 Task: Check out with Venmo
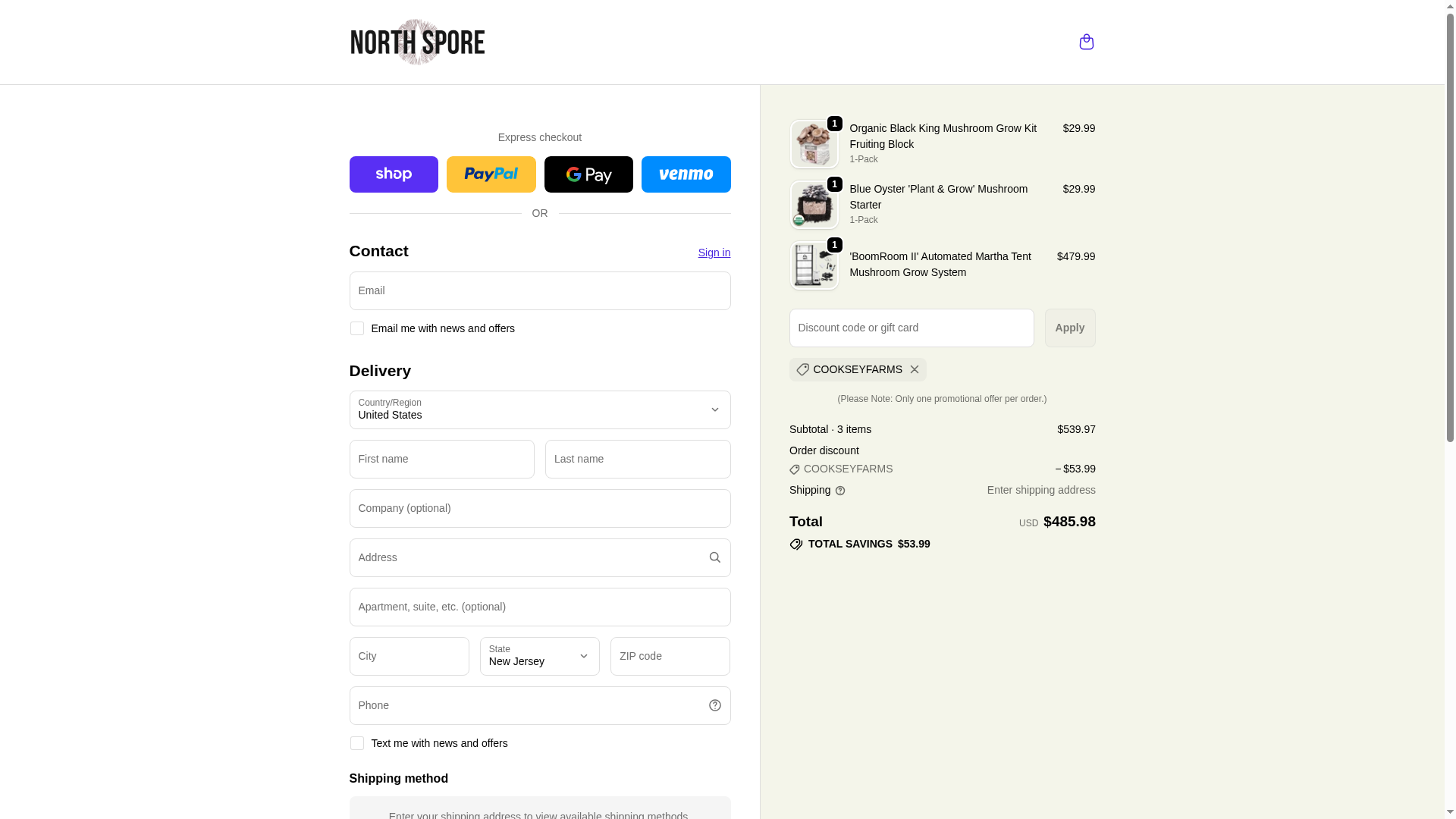(x=686, y=174)
